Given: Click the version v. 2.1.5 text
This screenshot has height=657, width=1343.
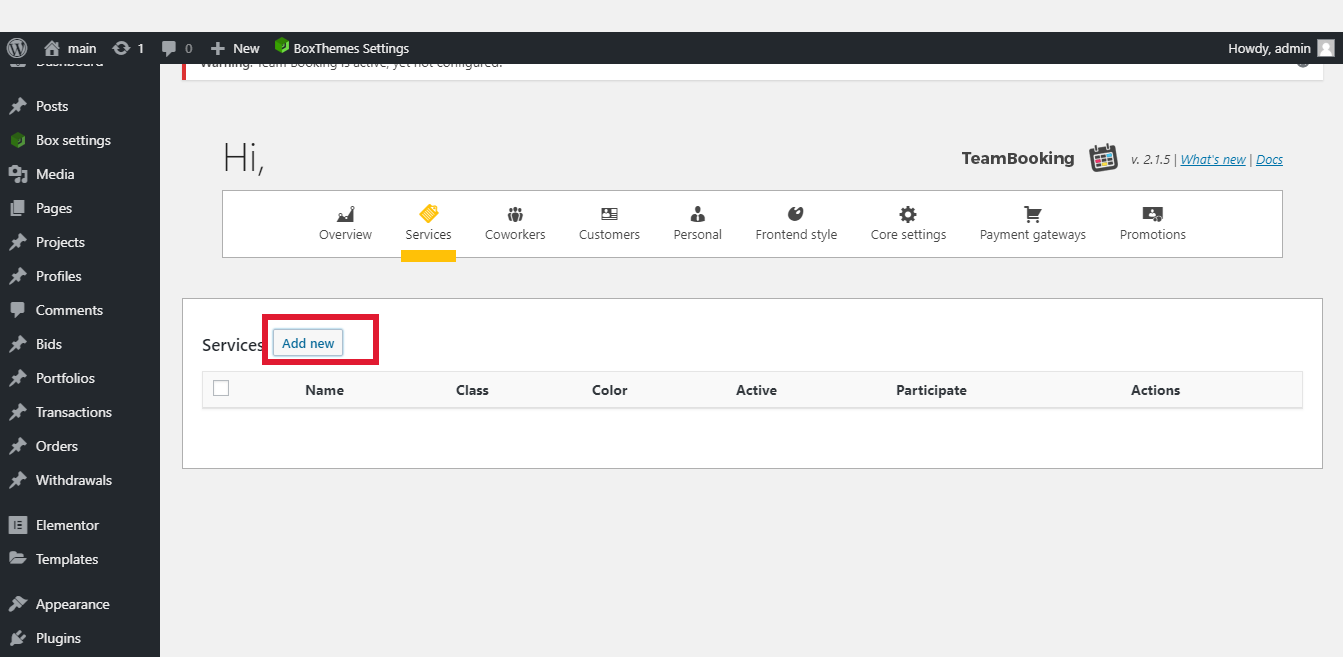Looking at the screenshot, I should 1153,159.
